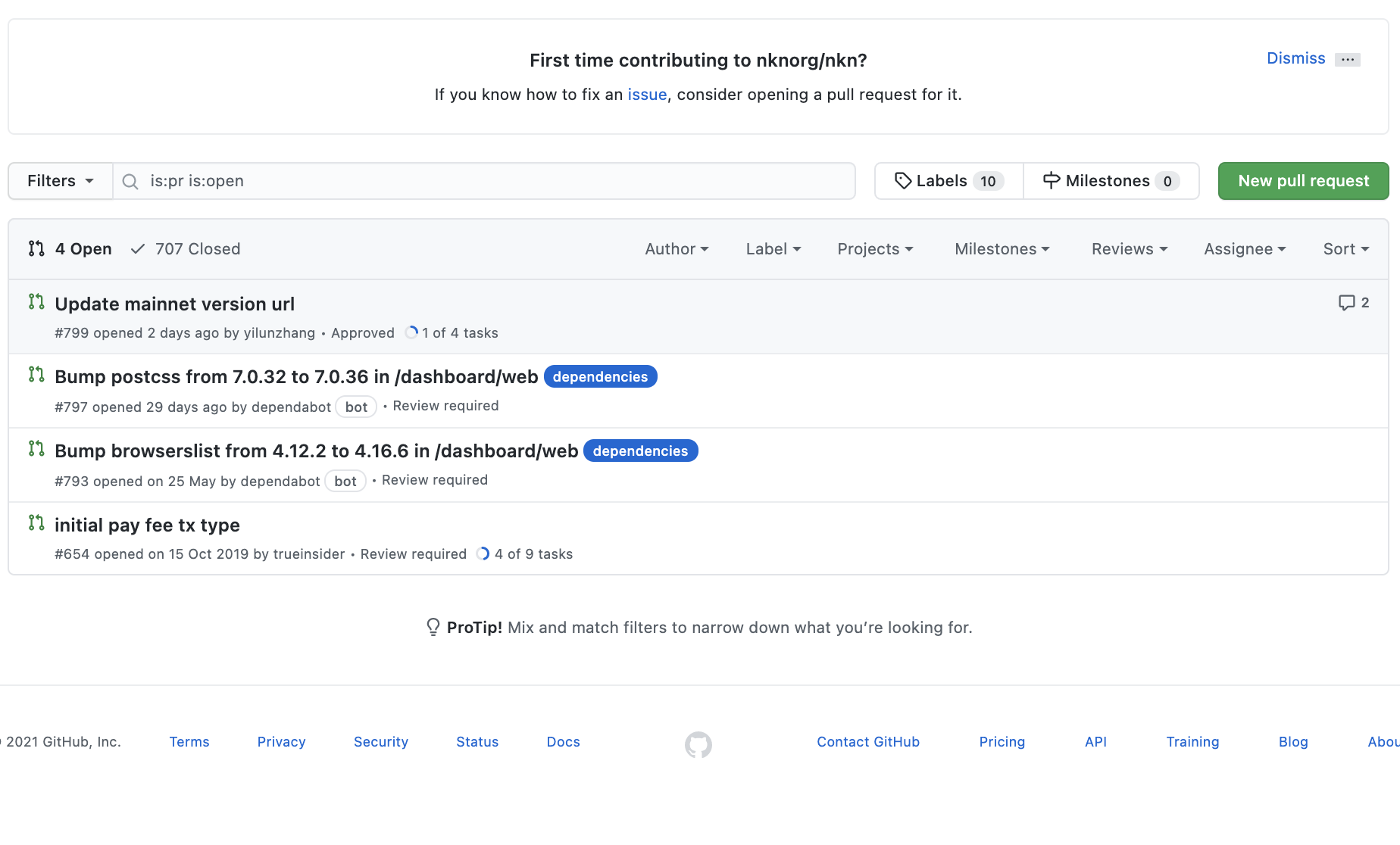
Task: Open the Sort dropdown
Action: pyautogui.click(x=1346, y=249)
